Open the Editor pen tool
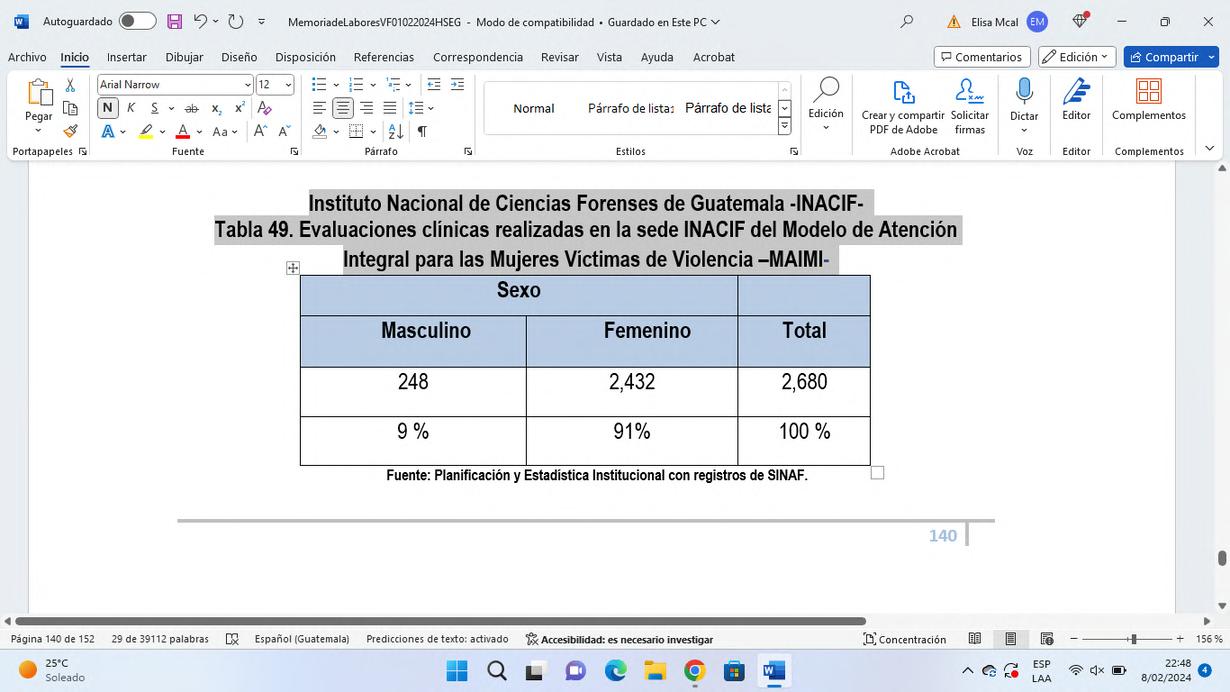 pyautogui.click(x=1076, y=100)
